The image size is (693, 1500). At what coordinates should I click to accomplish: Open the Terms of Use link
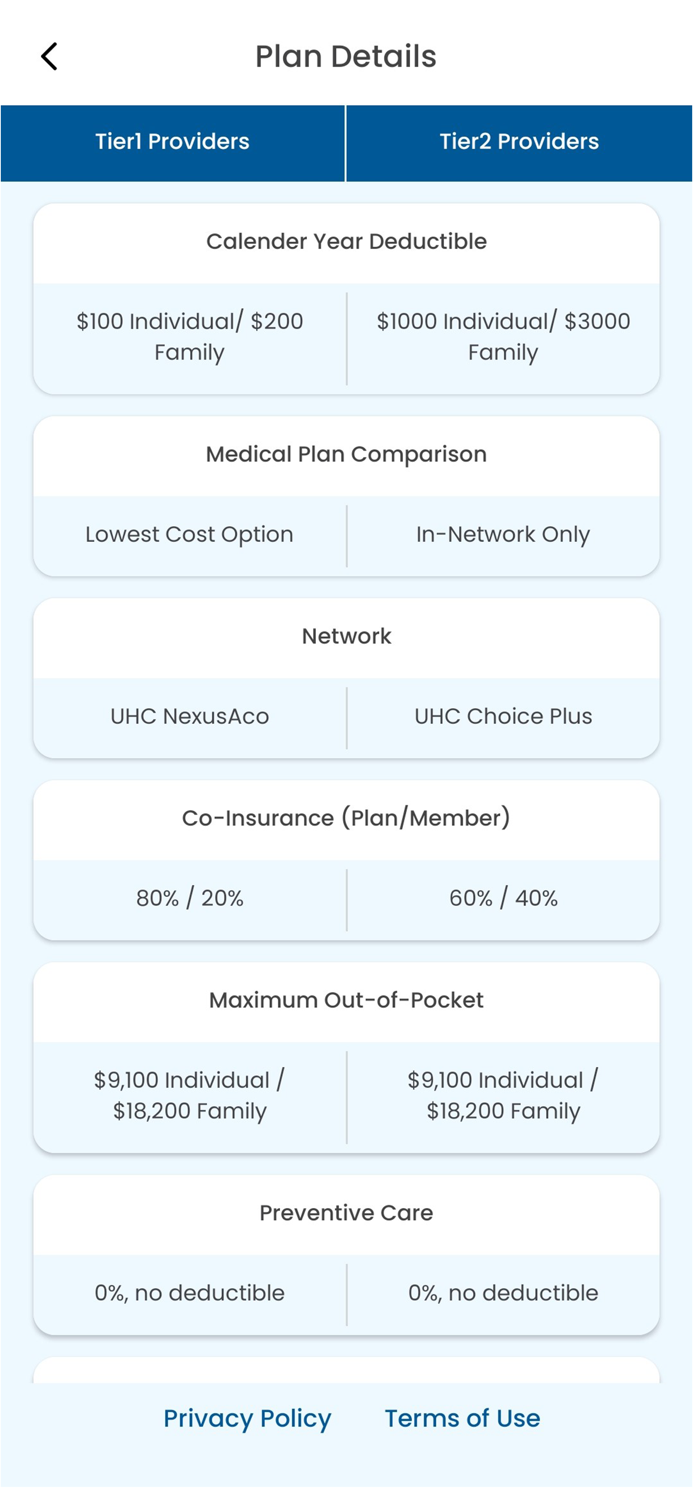tap(462, 1418)
